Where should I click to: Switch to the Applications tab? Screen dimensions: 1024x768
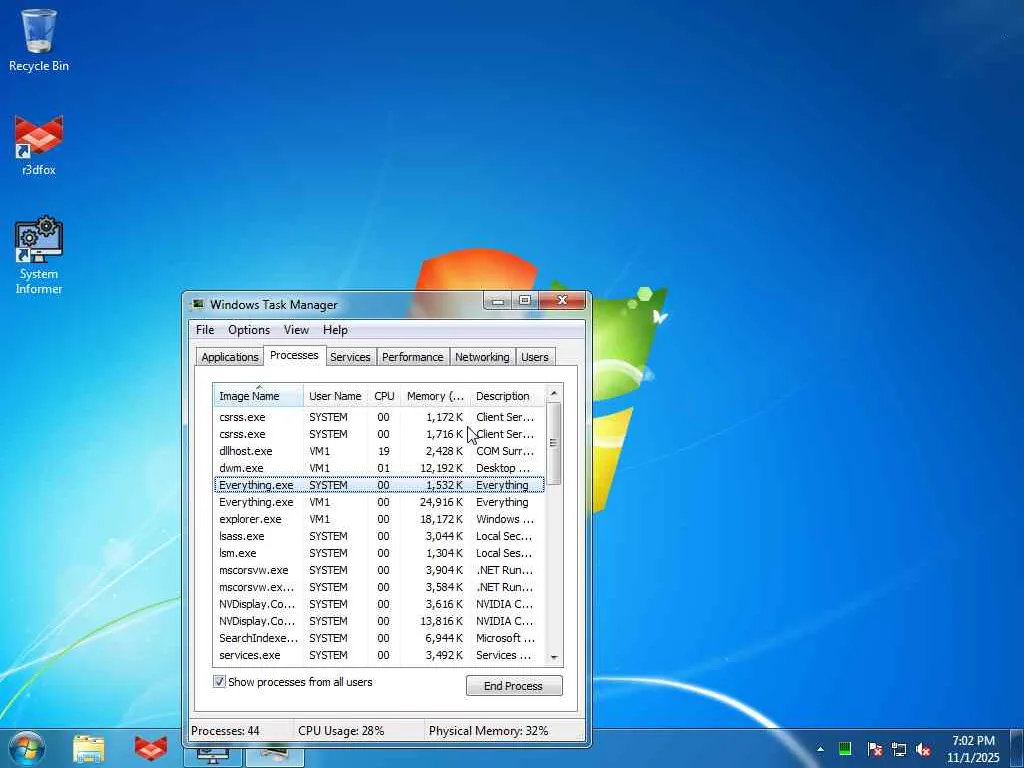(x=230, y=357)
